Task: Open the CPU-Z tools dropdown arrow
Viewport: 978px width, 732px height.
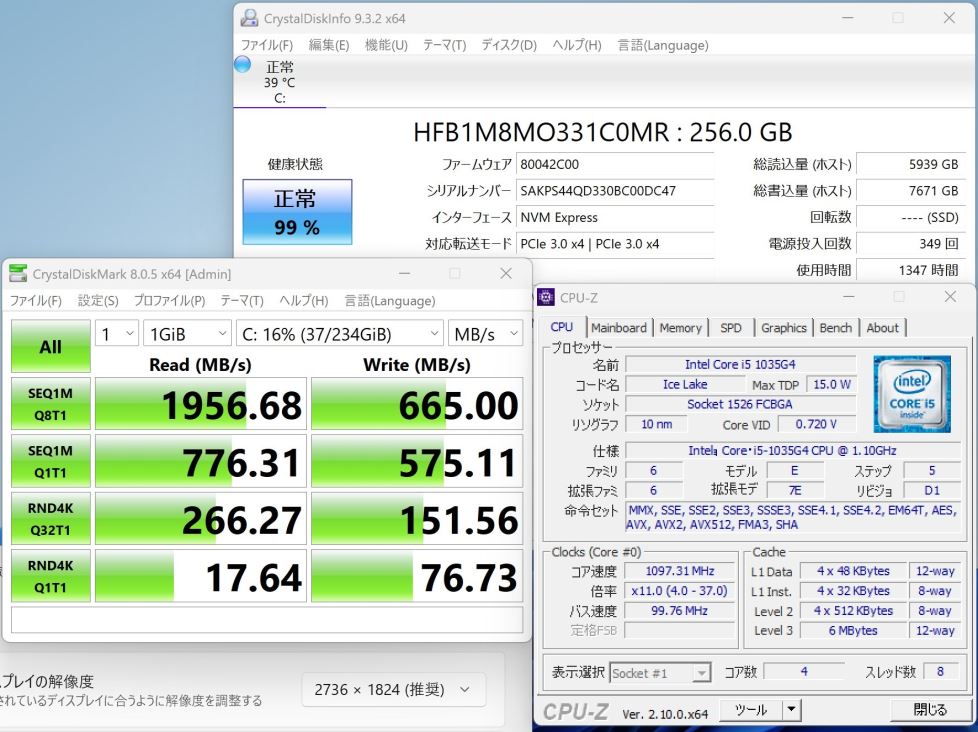Action: click(x=791, y=710)
